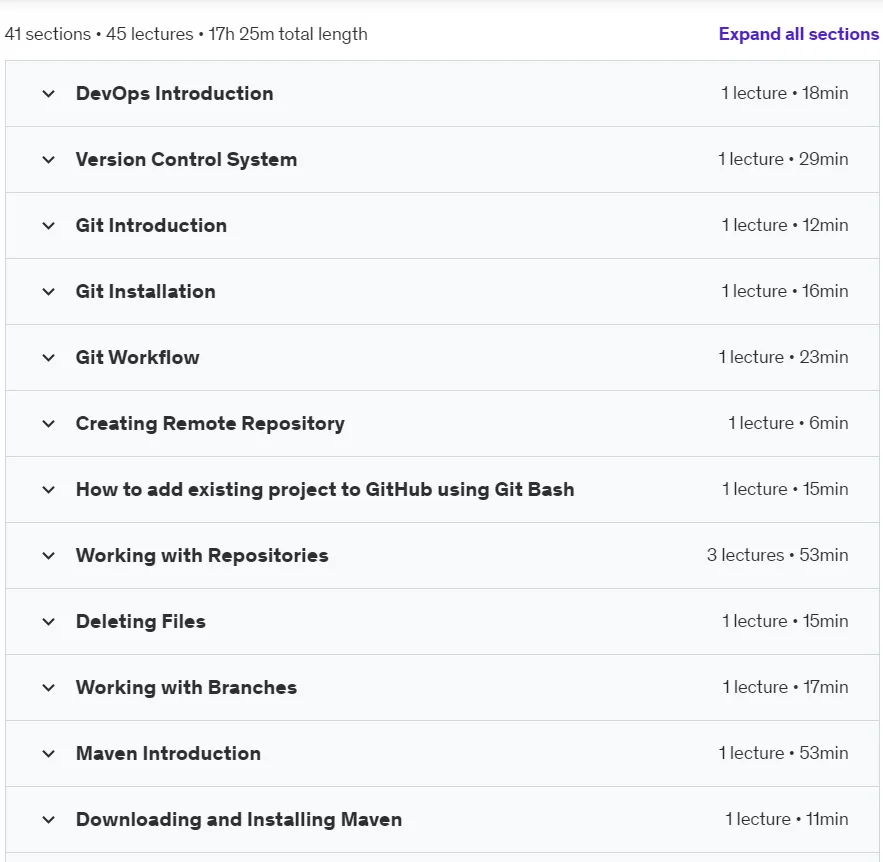Click Expand all sections link
883x862 pixels.
coord(799,34)
